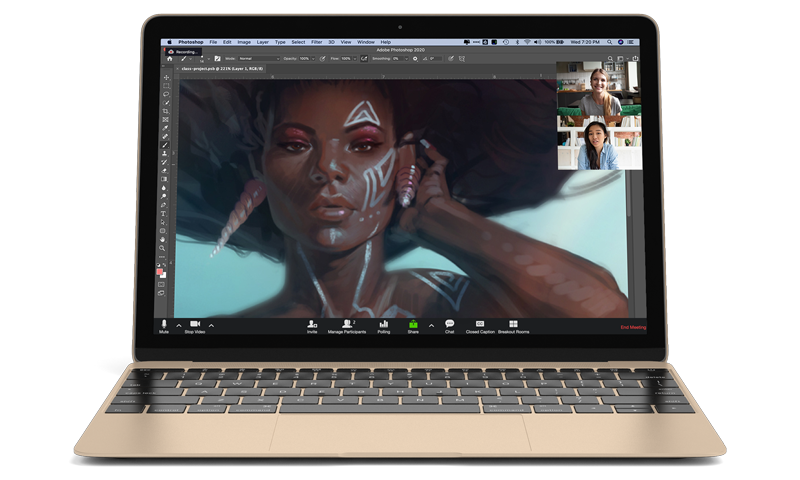Toggle pressure for opacity icon
Viewport: 800px width, 480px height.
[322, 59]
